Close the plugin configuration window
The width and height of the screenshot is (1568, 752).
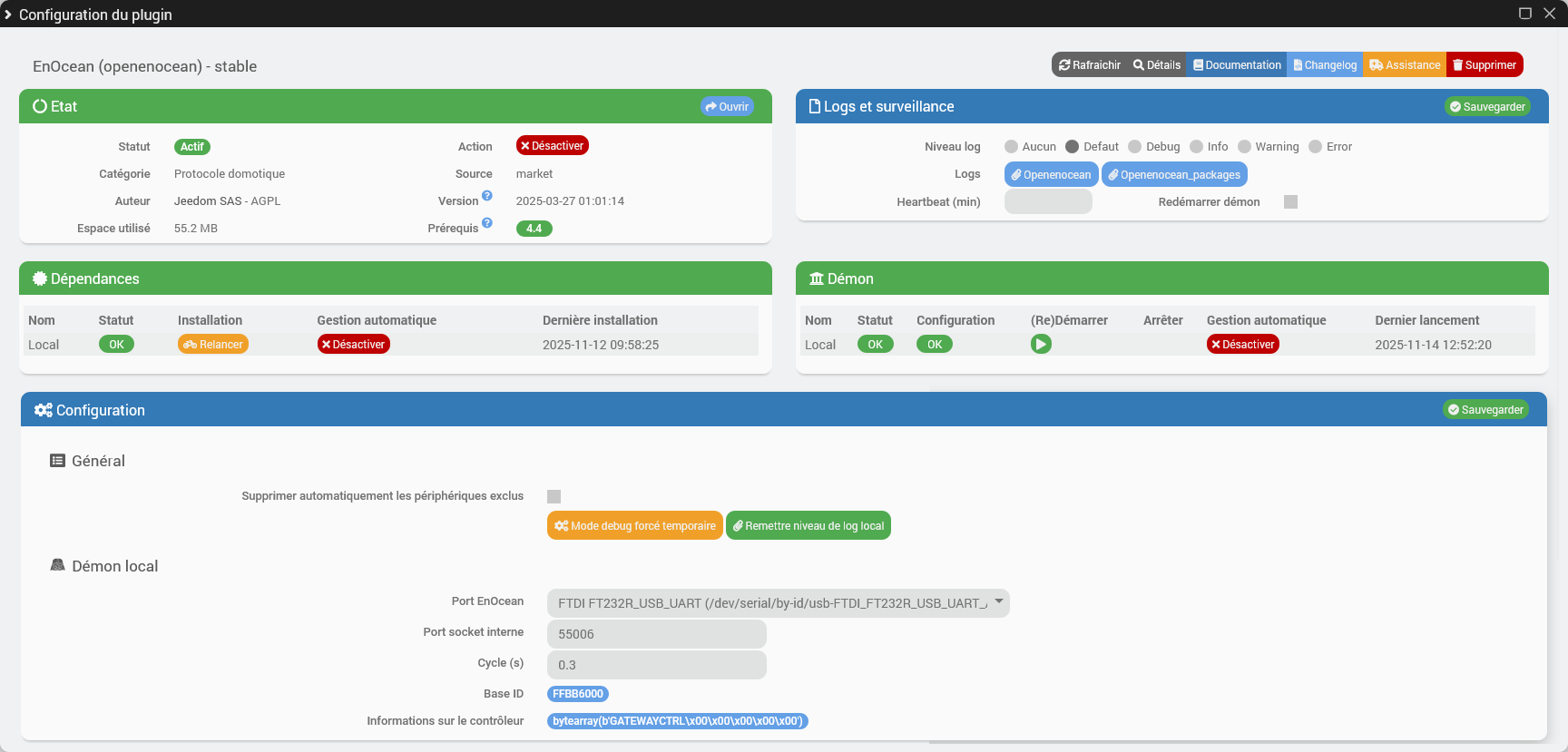tap(1550, 14)
